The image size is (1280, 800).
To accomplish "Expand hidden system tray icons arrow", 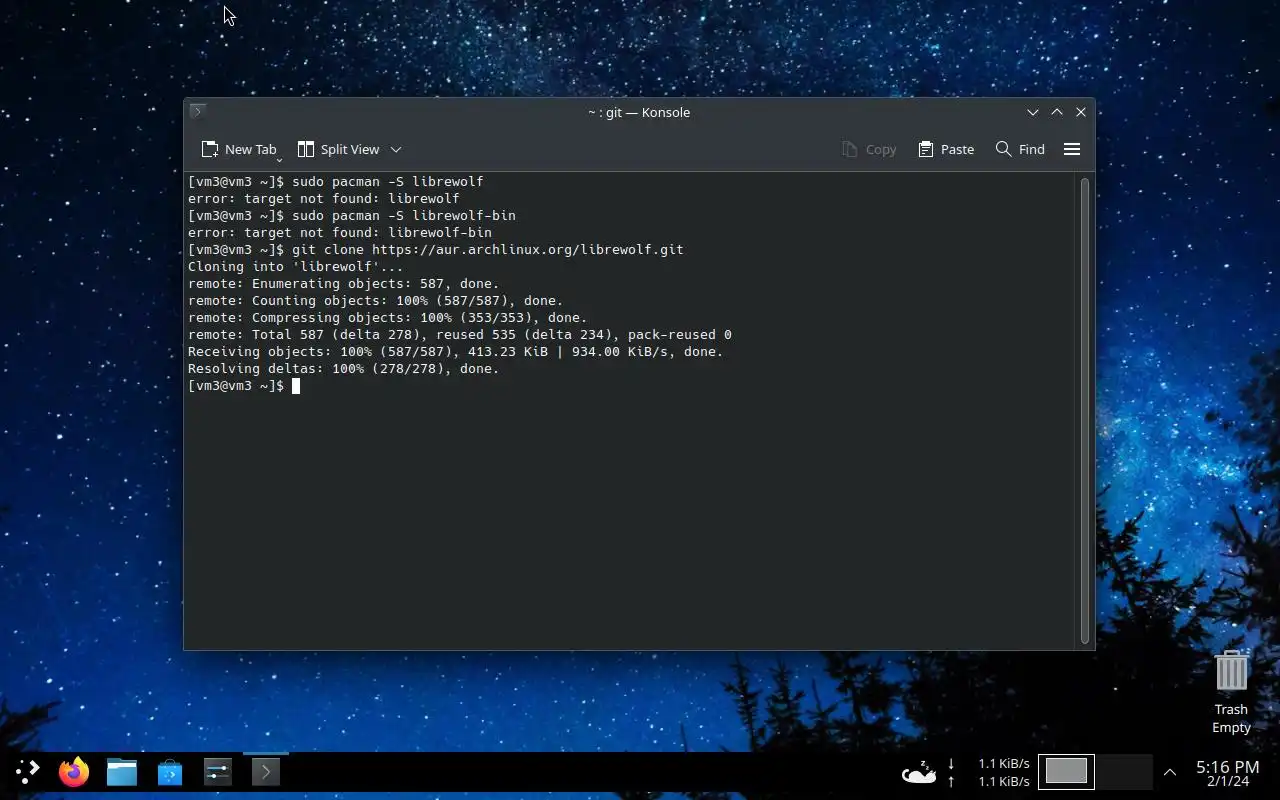I will [1170, 772].
